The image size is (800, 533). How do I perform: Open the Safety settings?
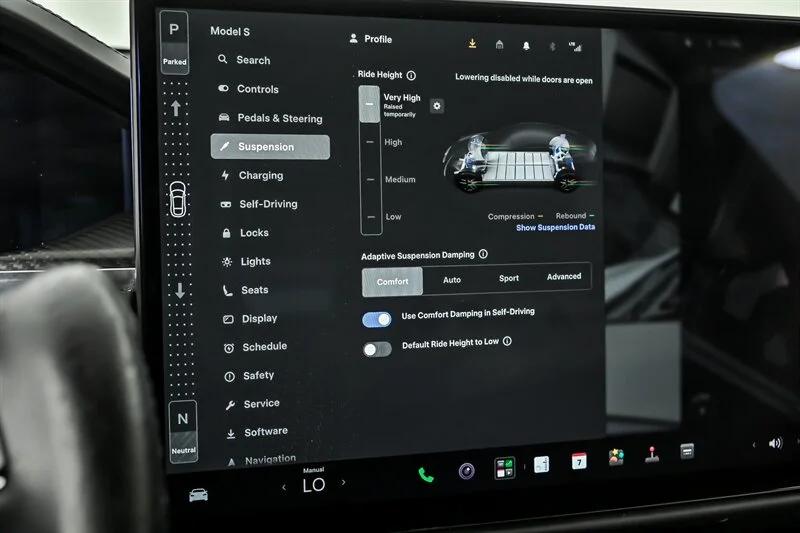[249, 375]
